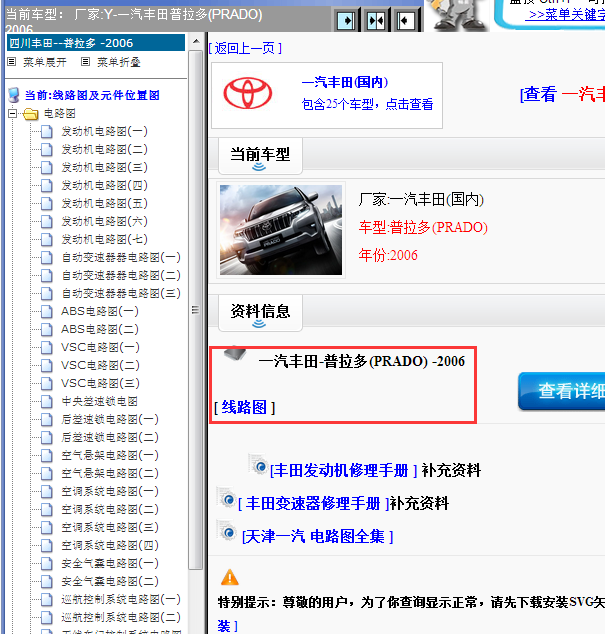
Task: Click the scroll-up arrow of tree panel
Action: point(196,42)
